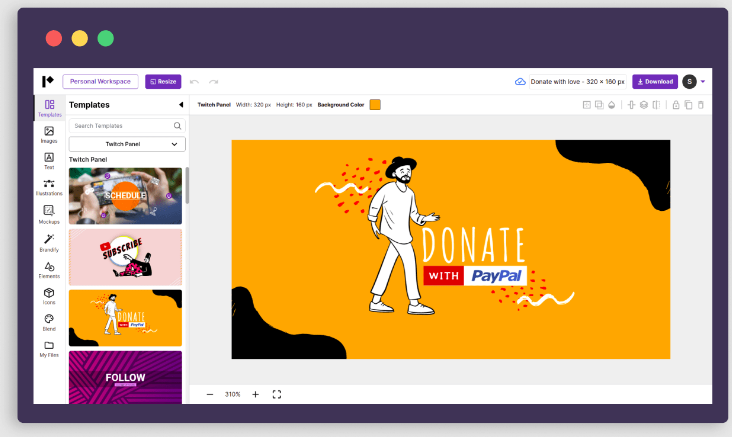
Task: Select the Follow template thumbnail
Action: [x=125, y=377]
